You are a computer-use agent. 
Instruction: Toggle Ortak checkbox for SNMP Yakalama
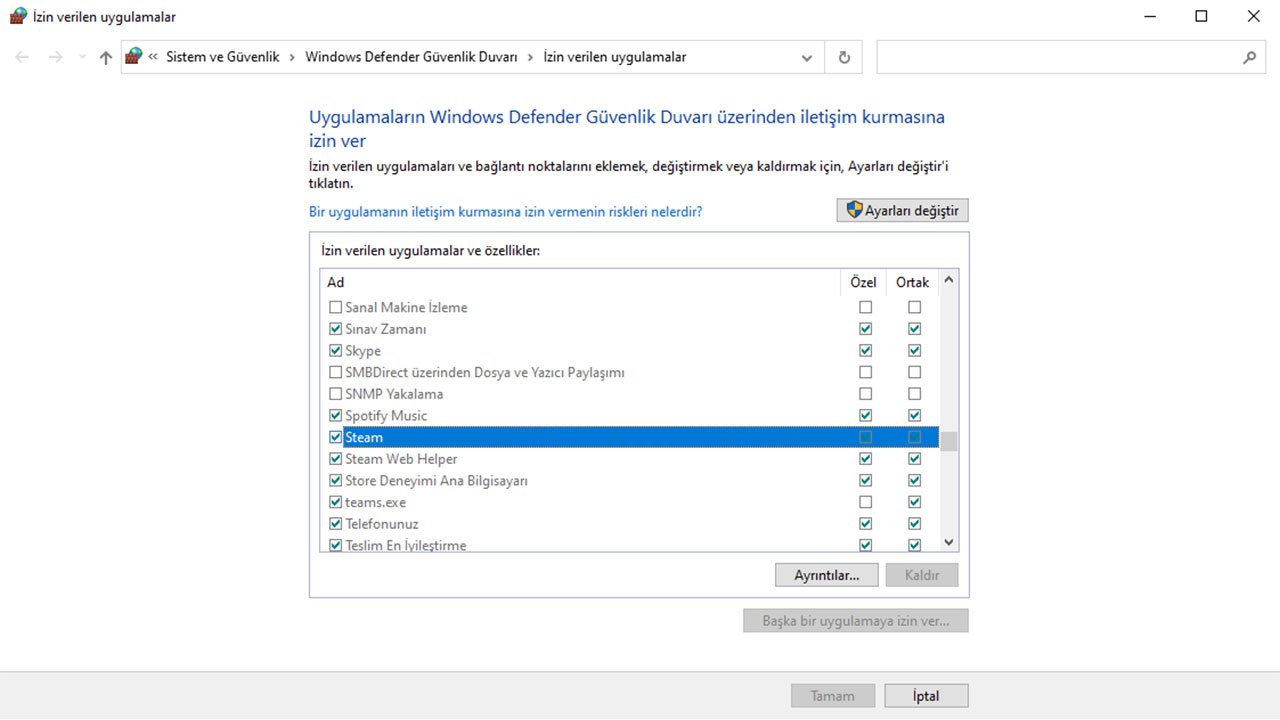click(915, 394)
